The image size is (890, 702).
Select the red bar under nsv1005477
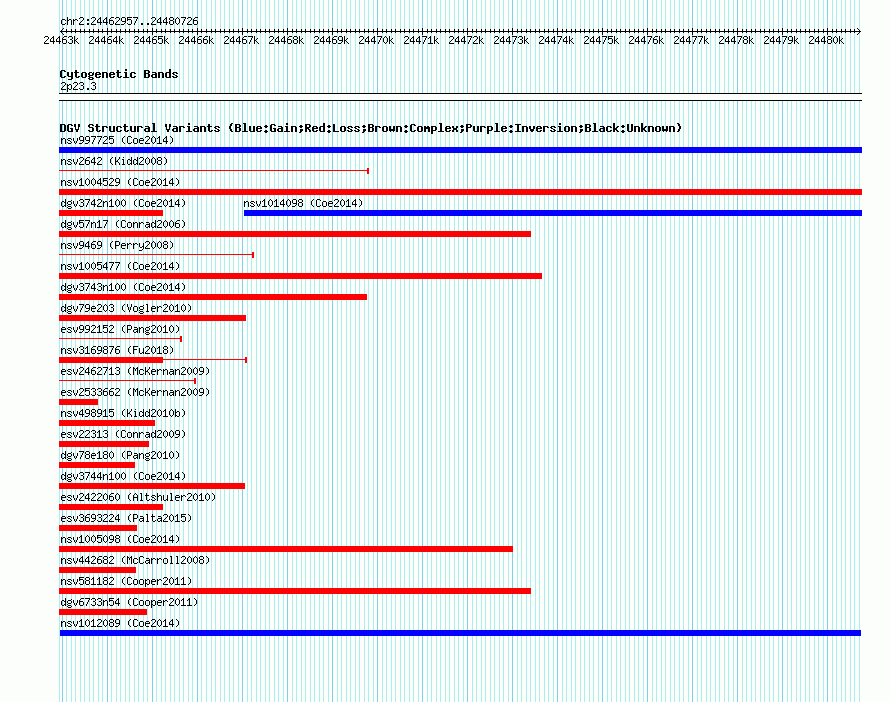click(300, 276)
